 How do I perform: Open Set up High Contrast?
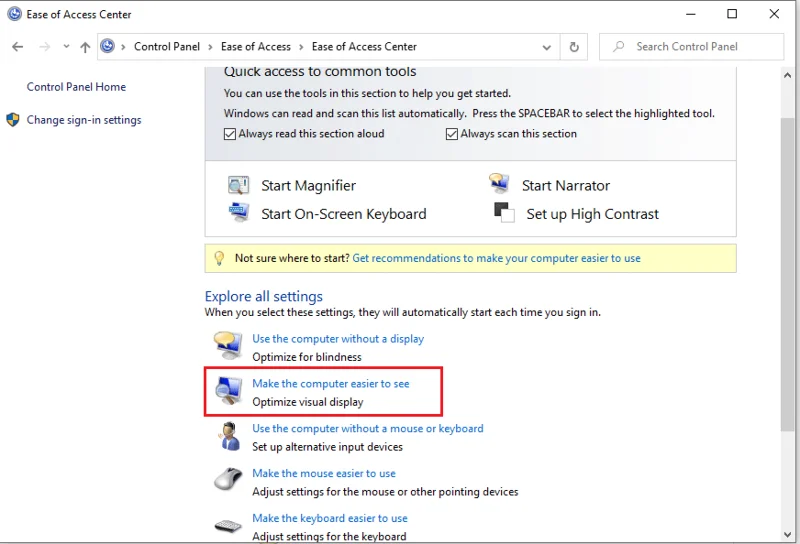pos(592,214)
